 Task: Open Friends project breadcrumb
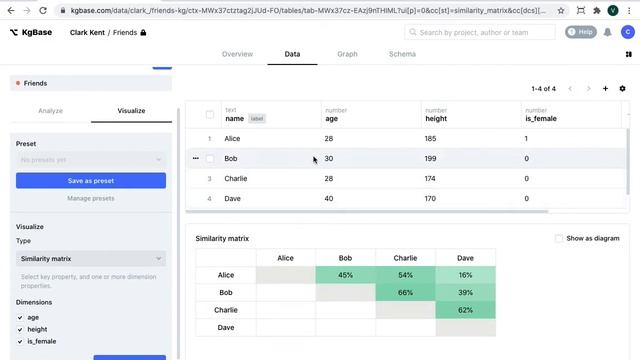point(125,32)
